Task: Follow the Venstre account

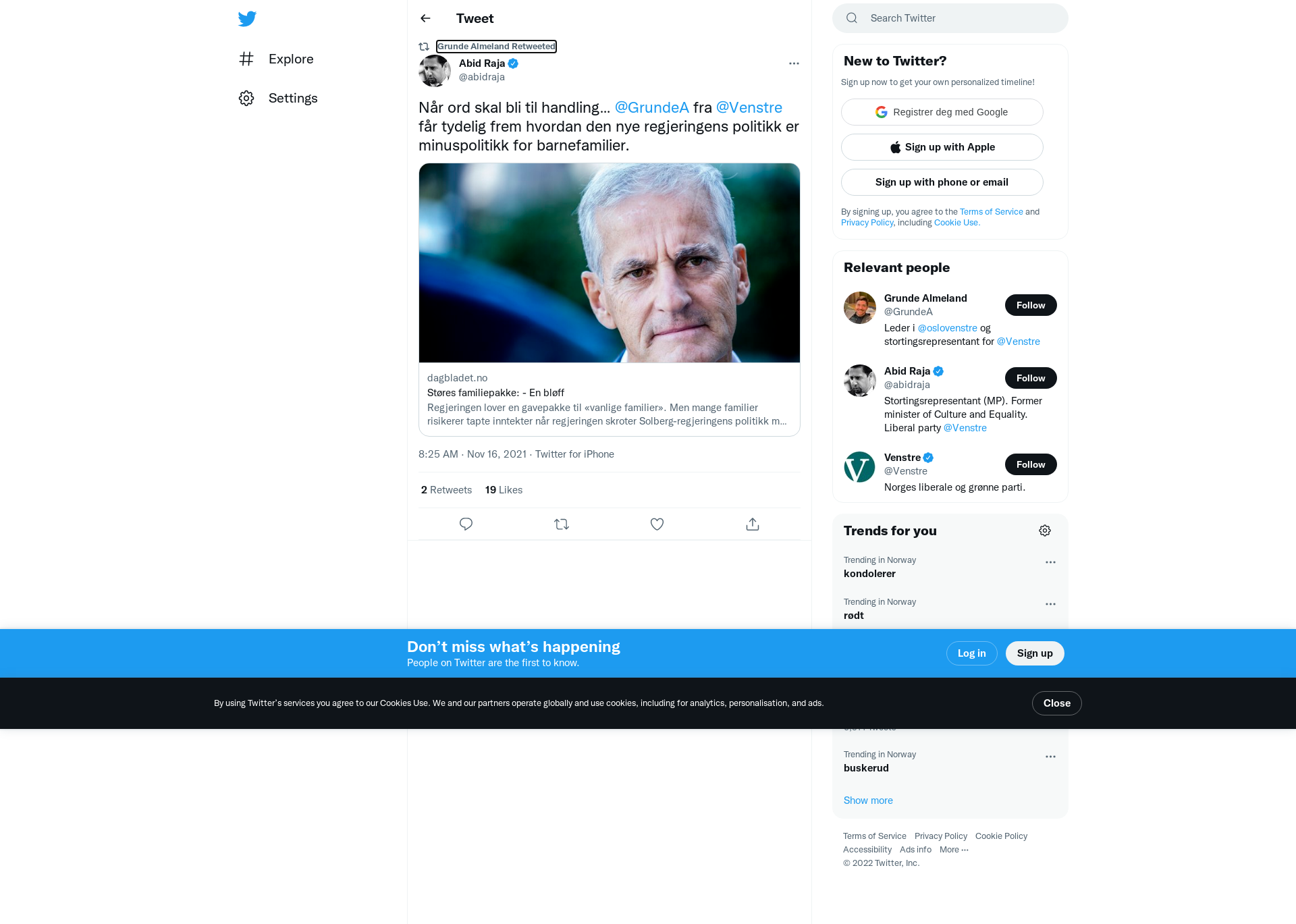Action: click(x=1031, y=464)
